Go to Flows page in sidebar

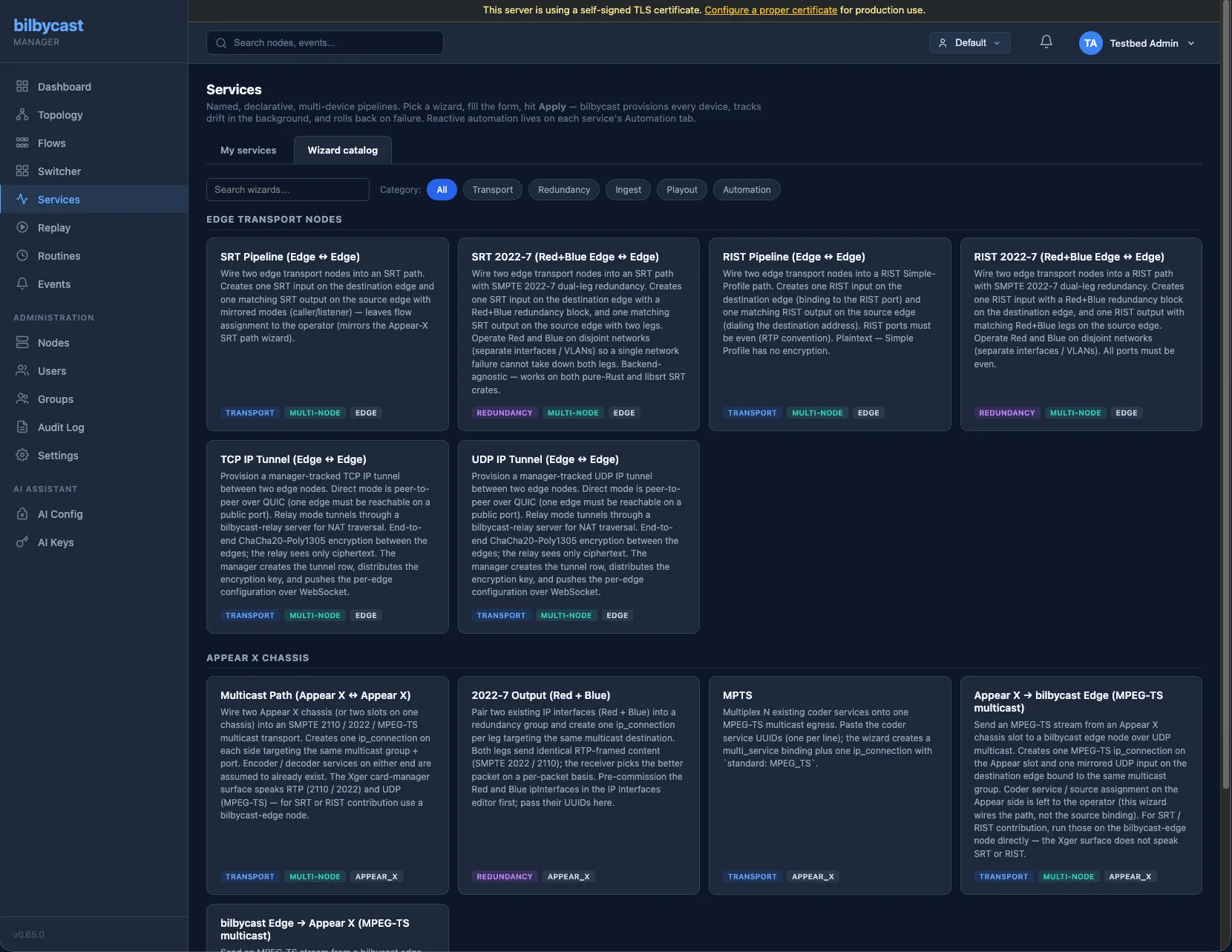[94, 143]
